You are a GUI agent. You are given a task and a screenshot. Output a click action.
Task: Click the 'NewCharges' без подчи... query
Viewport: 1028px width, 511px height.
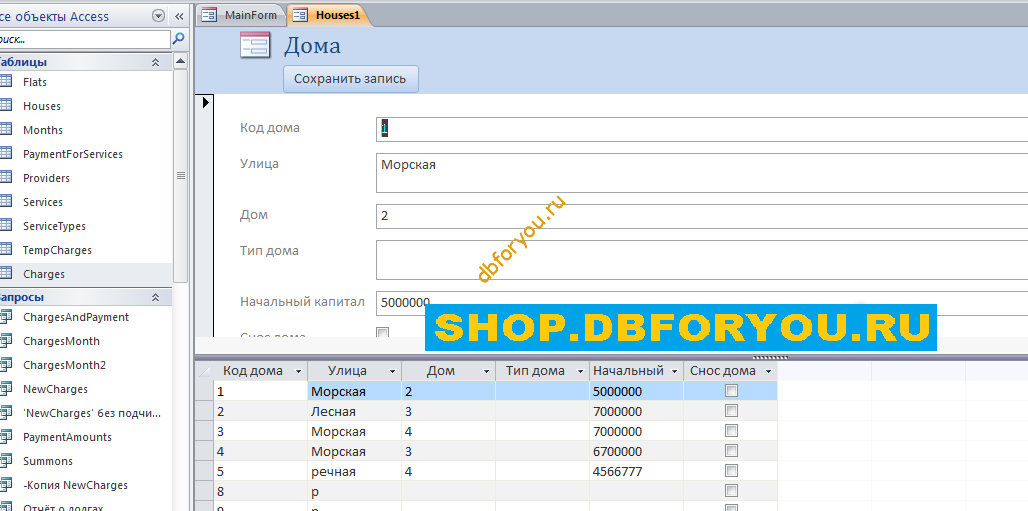(x=92, y=413)
